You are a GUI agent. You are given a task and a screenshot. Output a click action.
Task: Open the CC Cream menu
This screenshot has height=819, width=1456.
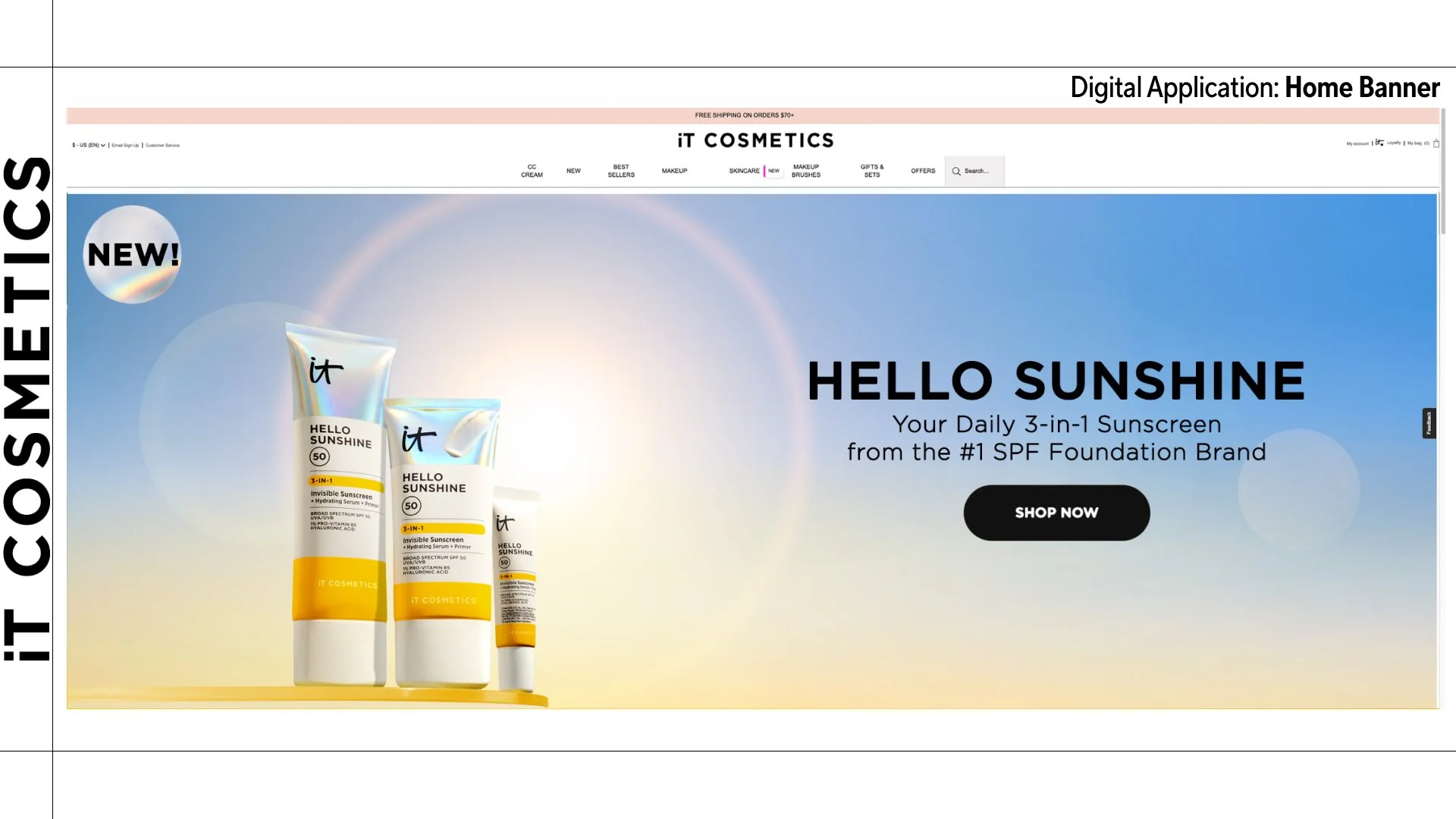coord(532,171)
